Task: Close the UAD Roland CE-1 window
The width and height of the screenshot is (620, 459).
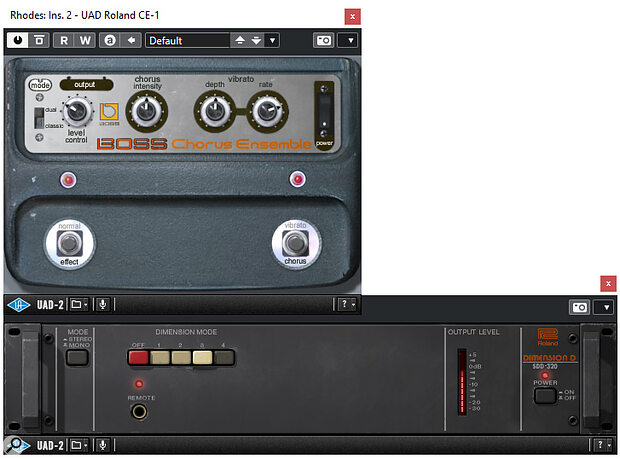Action: click(352, 17)
